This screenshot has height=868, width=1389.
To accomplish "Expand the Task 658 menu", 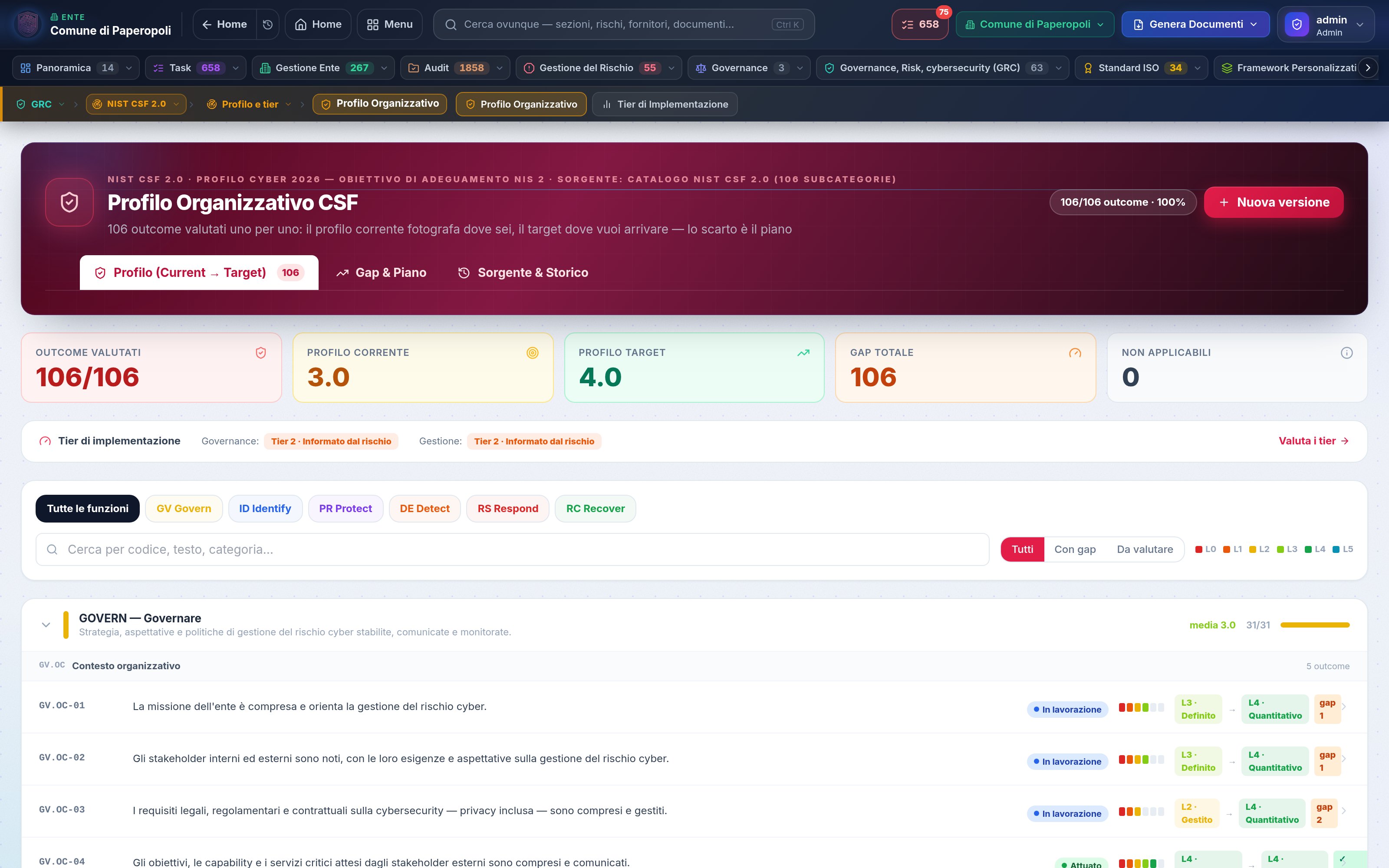I will point(196,68).
